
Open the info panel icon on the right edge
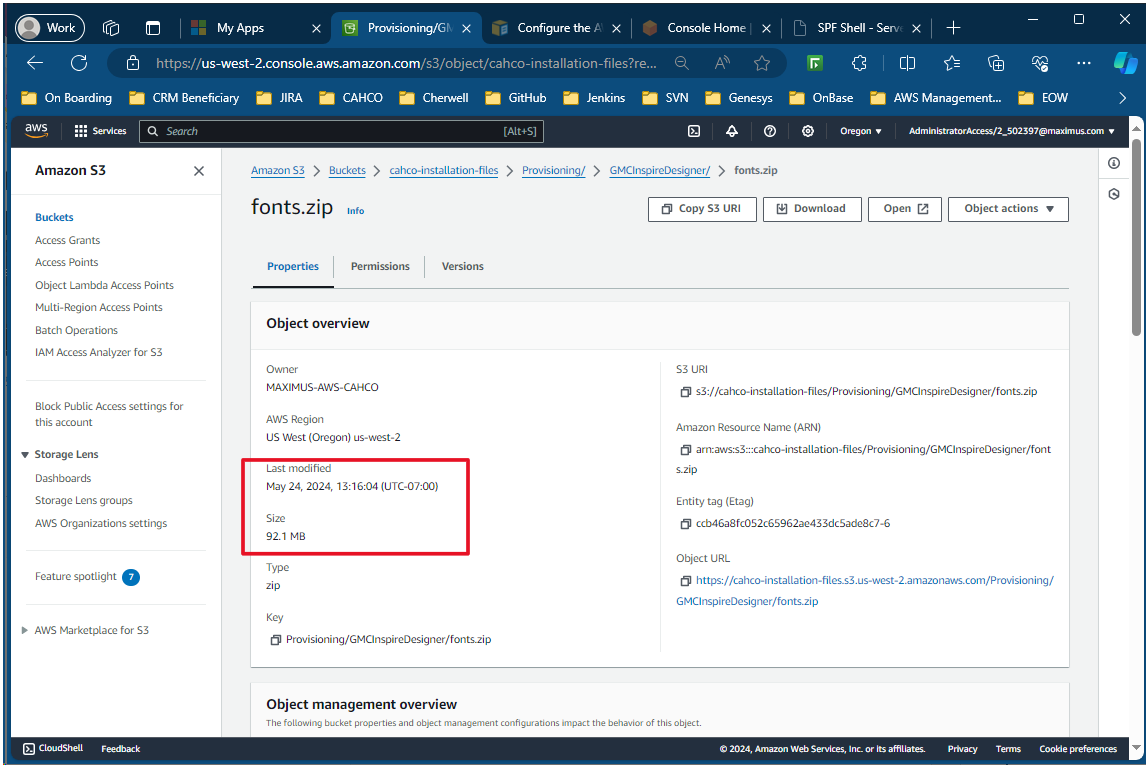[x=1113, y=163]
